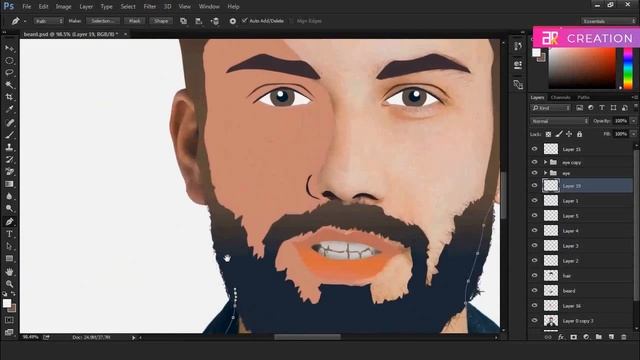Switch to the Paths tab
The image size is (640, 360).
coord(583,97)
